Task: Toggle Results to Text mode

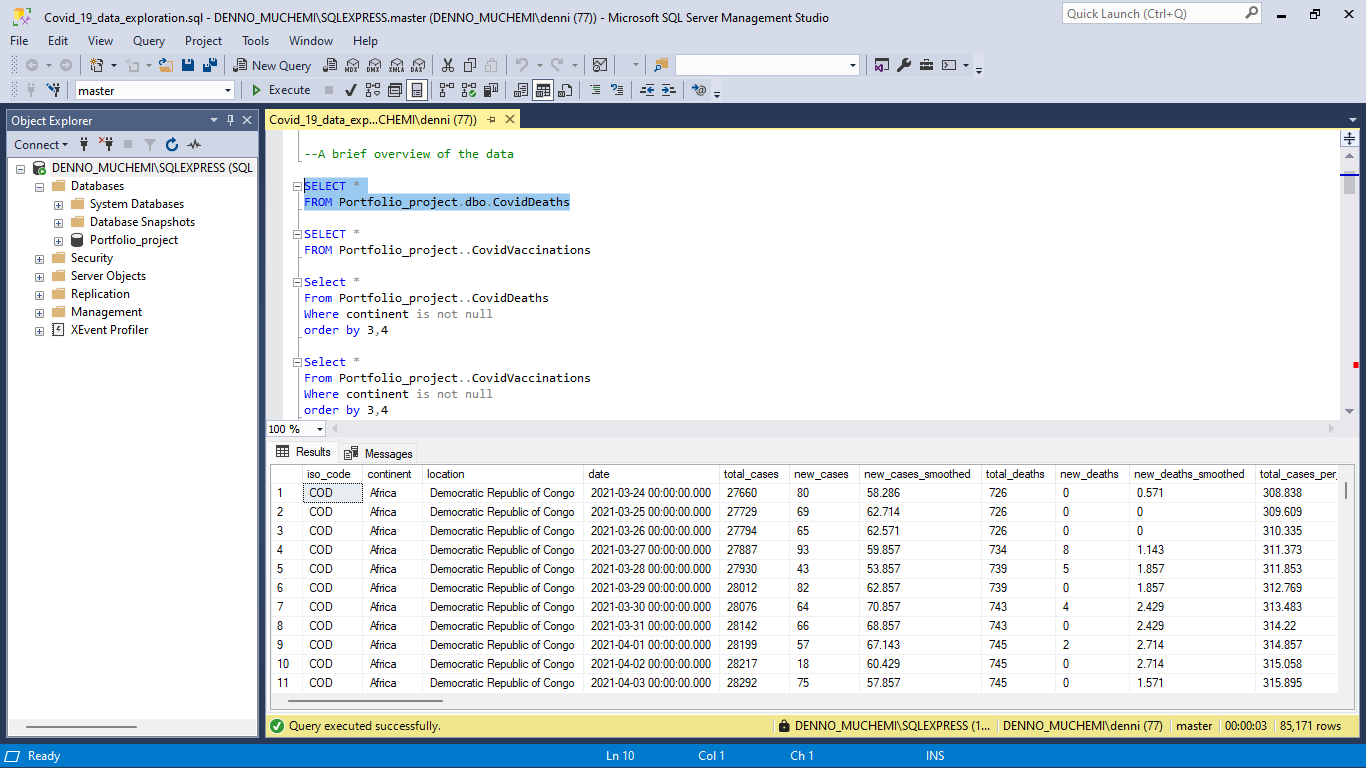Action: [521, 90]
